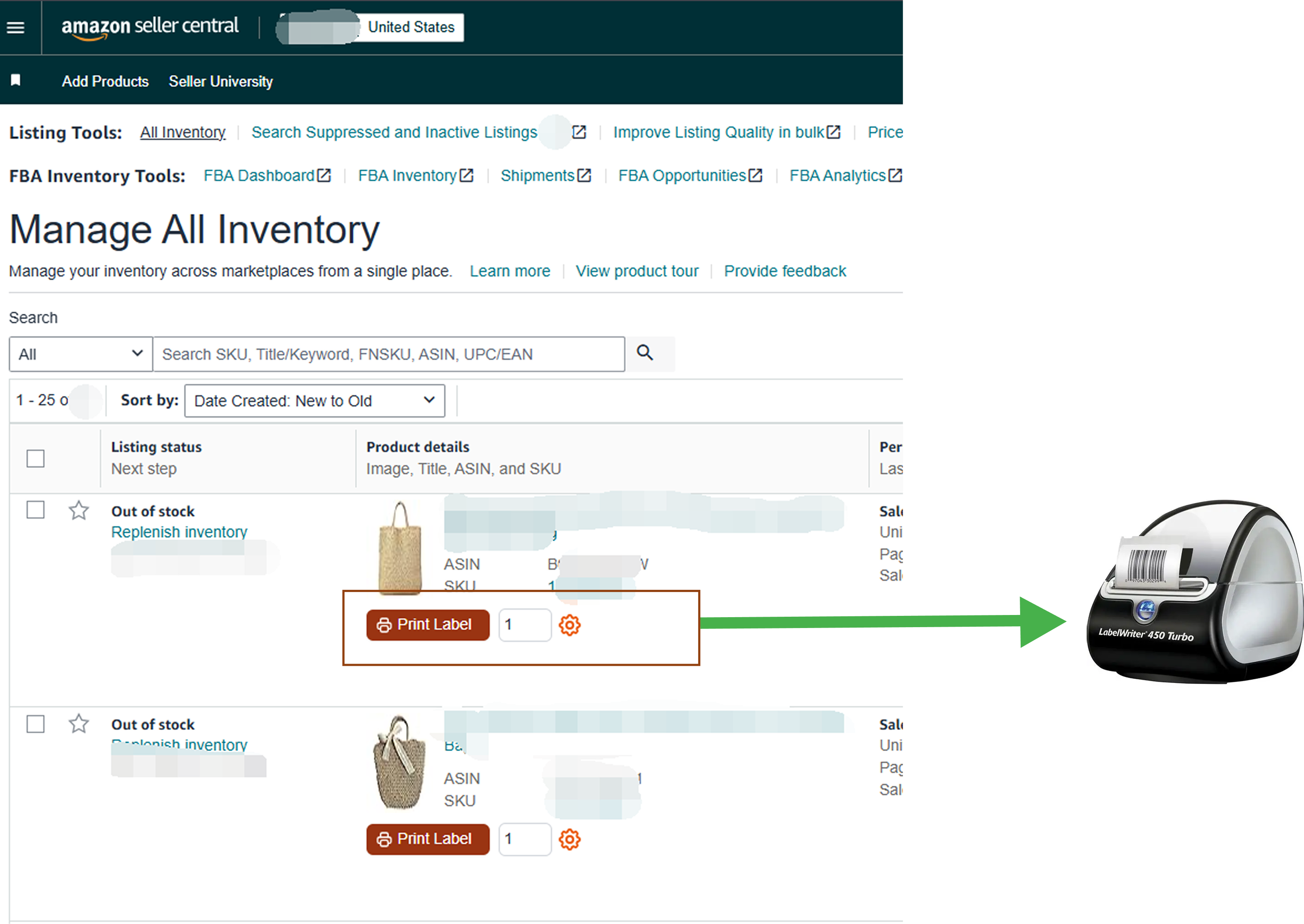The image size is (1304, 924).
Task: Open the FBA Dashboard link
Action: pos(259,175)
